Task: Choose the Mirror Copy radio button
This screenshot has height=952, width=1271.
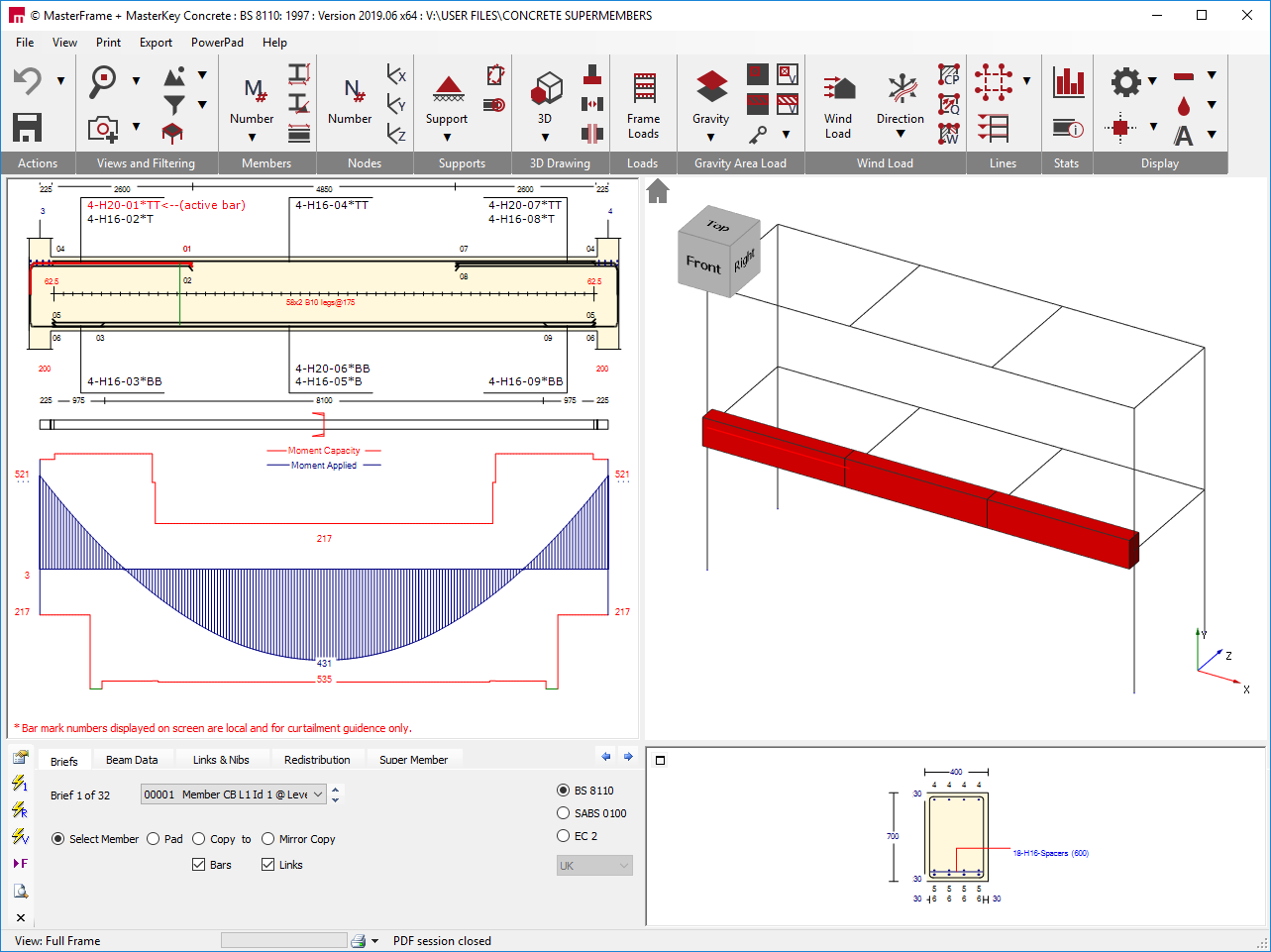Action: tap(268, 839)
